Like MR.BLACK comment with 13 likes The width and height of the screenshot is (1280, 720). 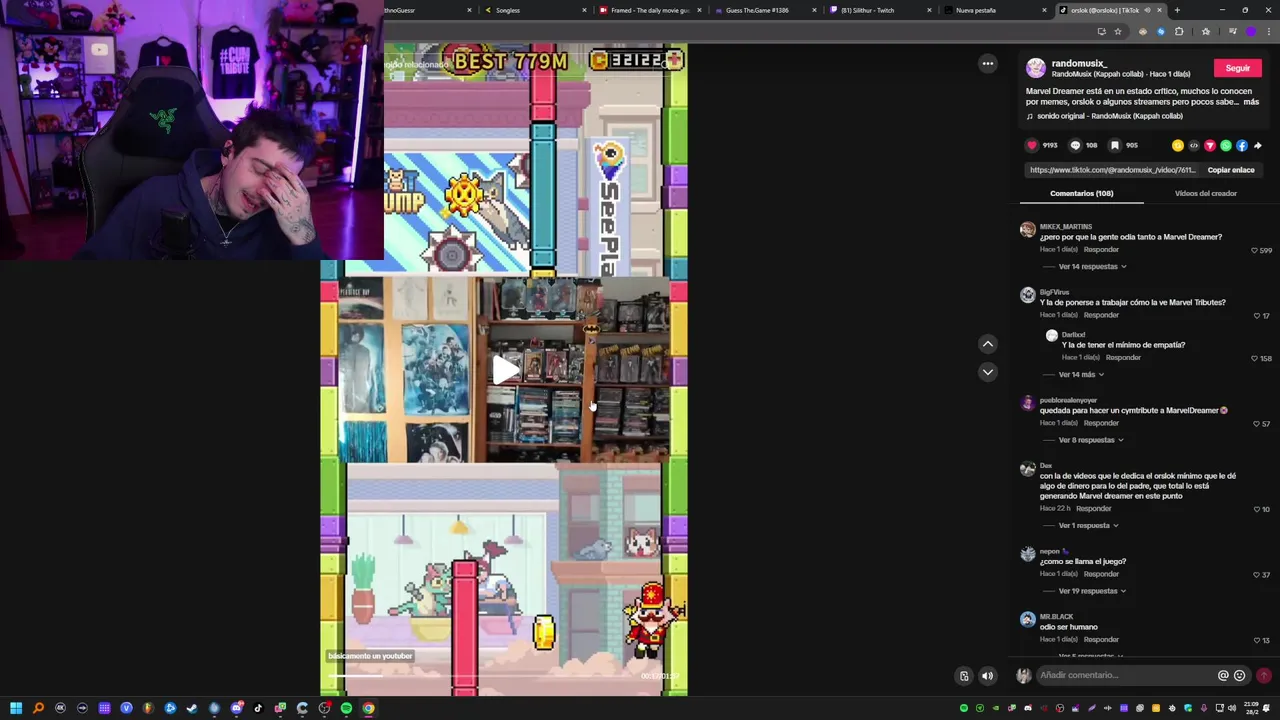point(1257,640)
